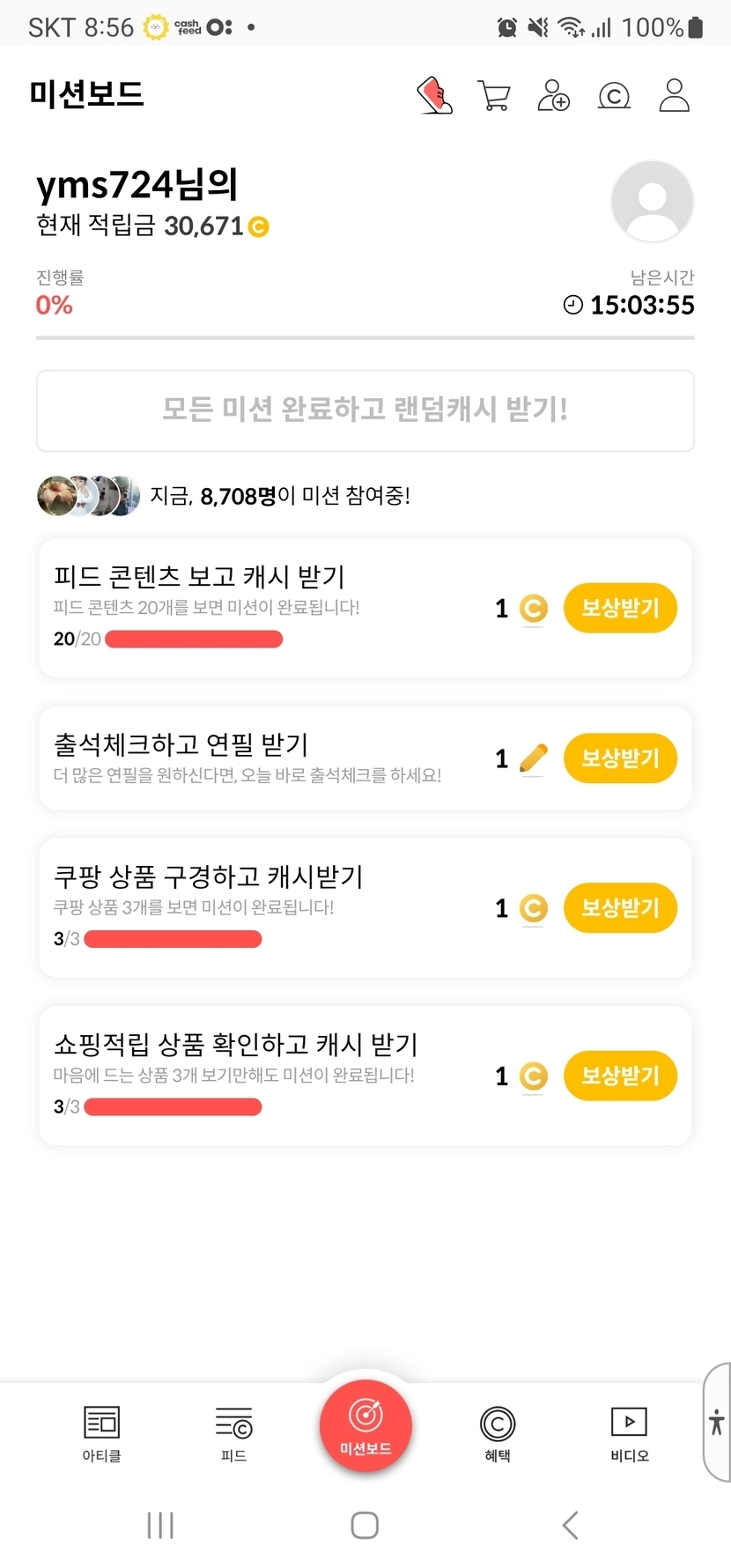731x1568 pixels.
Task: Tap the 모든 미션 완료하고 랜덤캐시 받기 button
Action: [365, 410]
